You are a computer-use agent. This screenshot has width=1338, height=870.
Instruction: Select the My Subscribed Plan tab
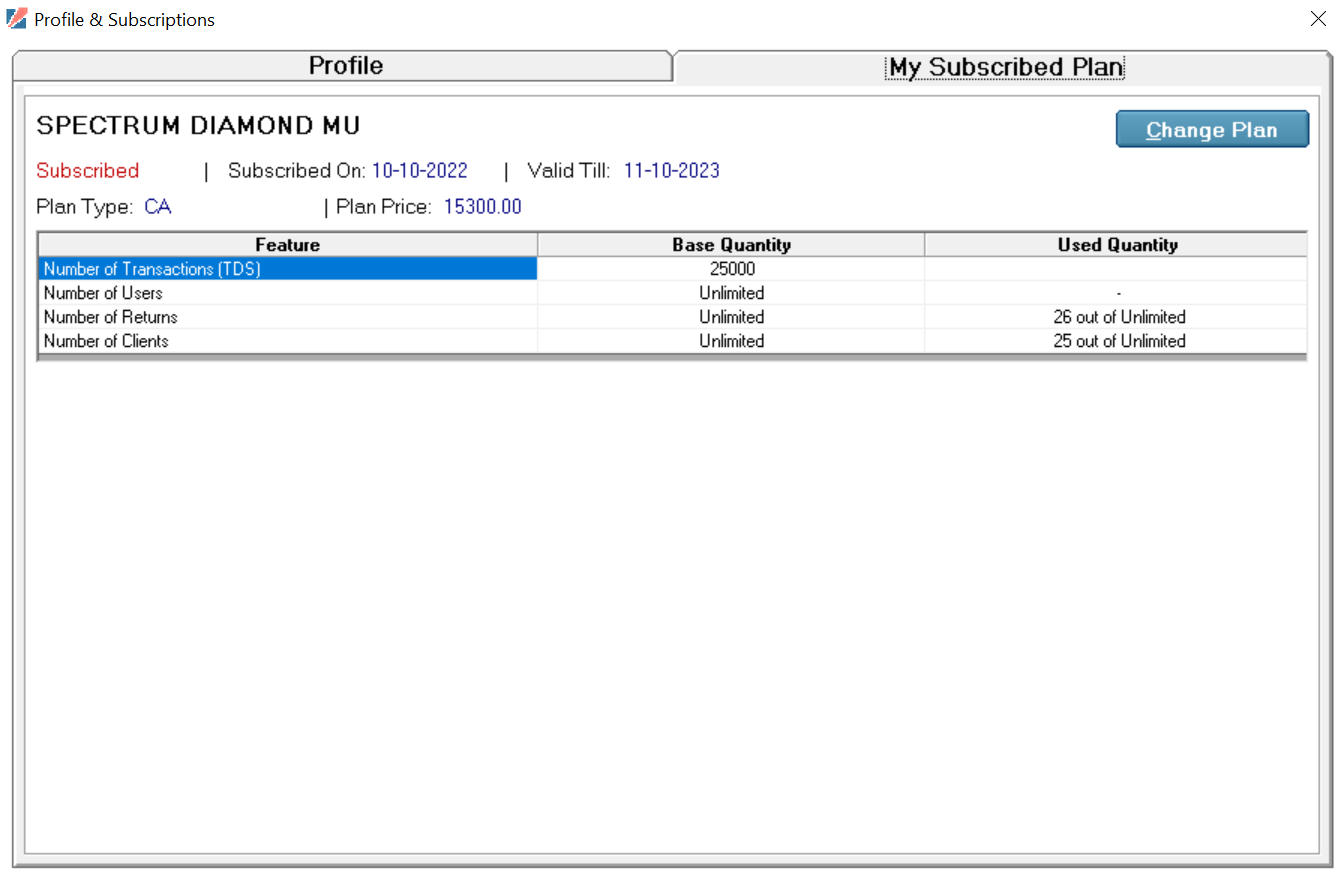point(1006,67)
